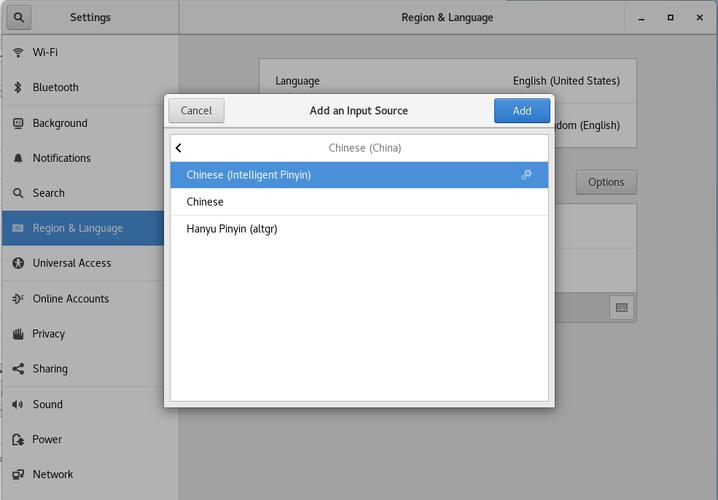
Task: Click the keyboard layout preview icon button
Action: (x=621, y=307)
